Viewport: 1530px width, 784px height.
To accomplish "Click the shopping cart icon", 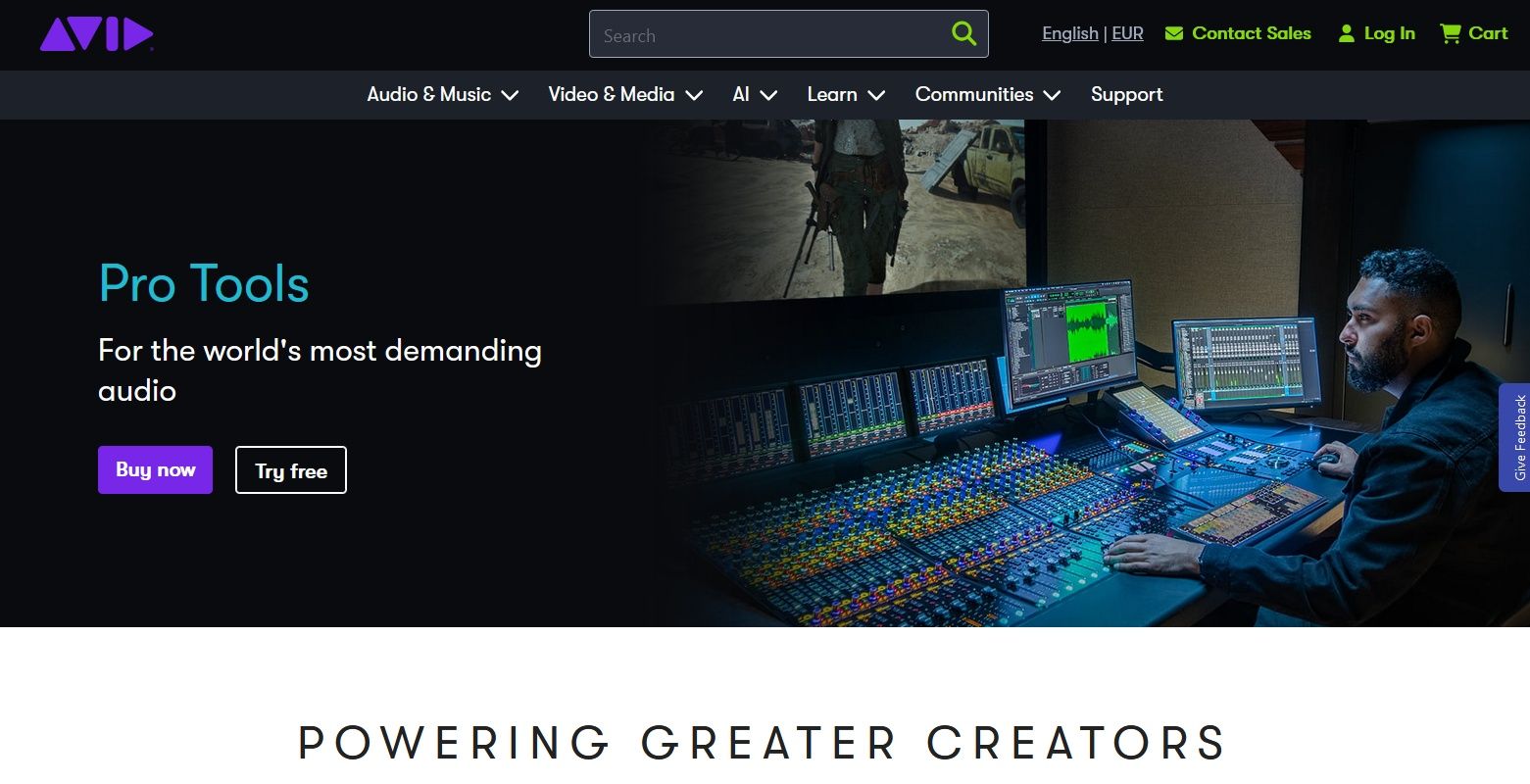I will click(1450, 33).
